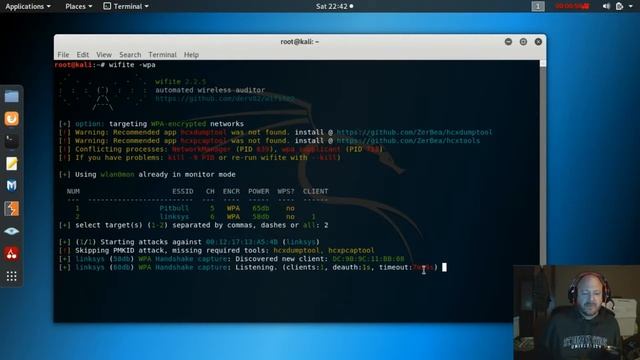Launch the orange Burp Suite icon in the dock

point(11,209)
